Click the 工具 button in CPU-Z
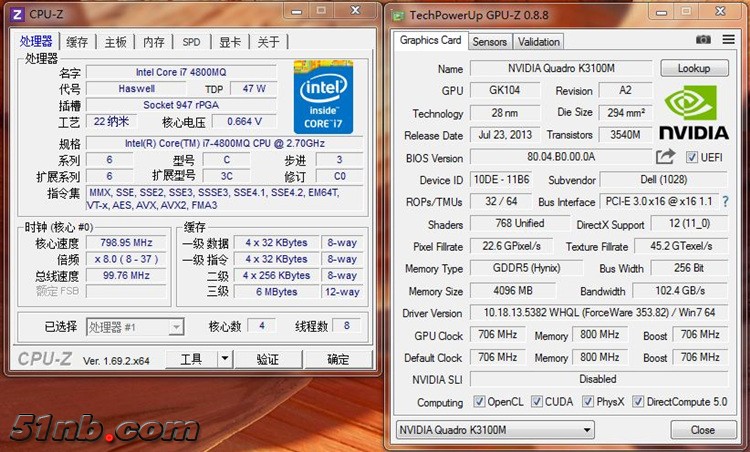Image resolution: width=750 pixels, height=452 pixels. click(x=191, y=359)
